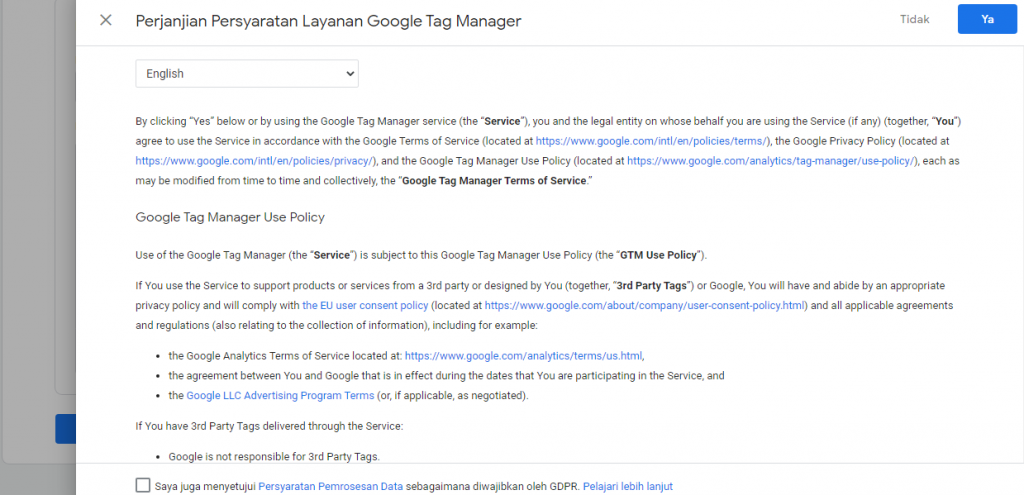
Task: Decline with the Tidak button
Action: click(x=914, y=20)
